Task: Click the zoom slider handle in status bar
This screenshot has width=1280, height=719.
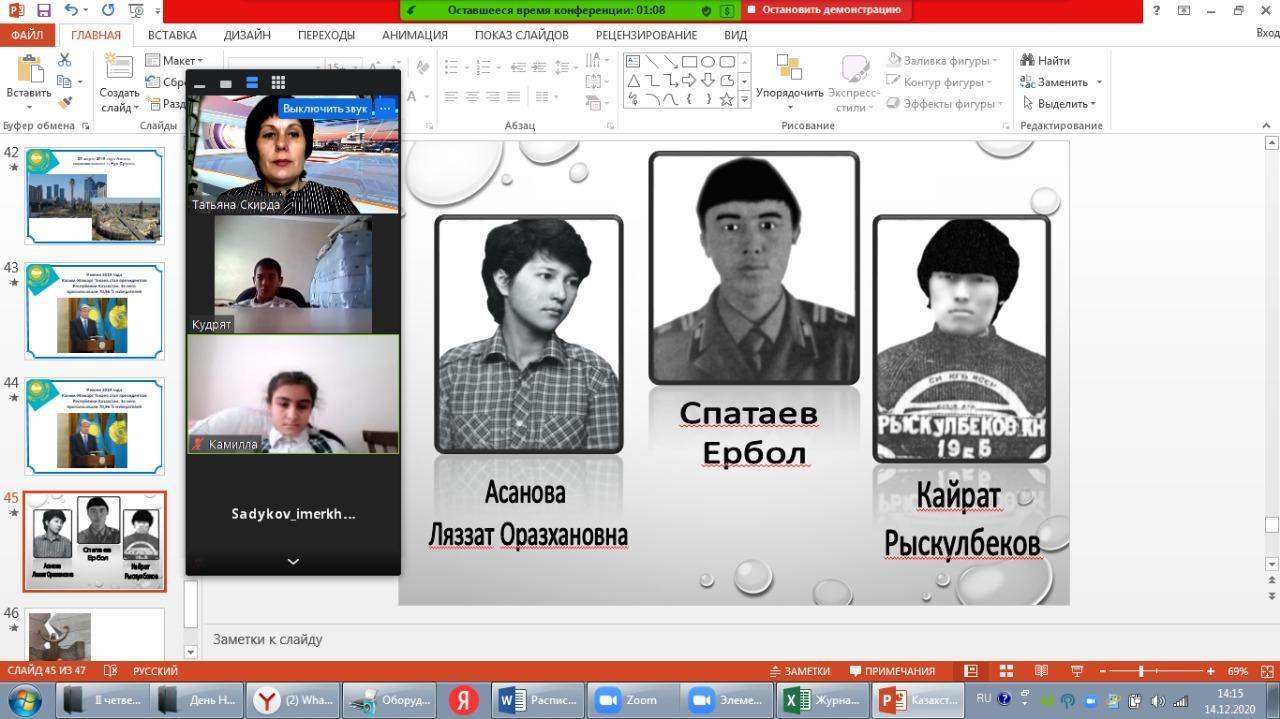Action: (1141, 671)
